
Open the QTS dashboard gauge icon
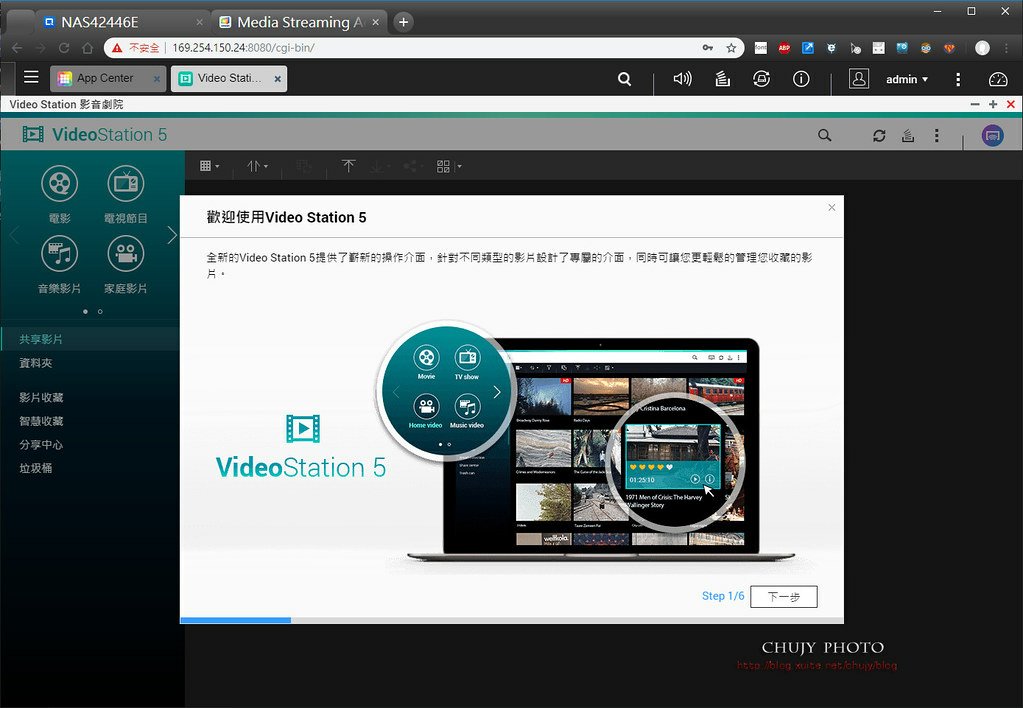point(998,79)
